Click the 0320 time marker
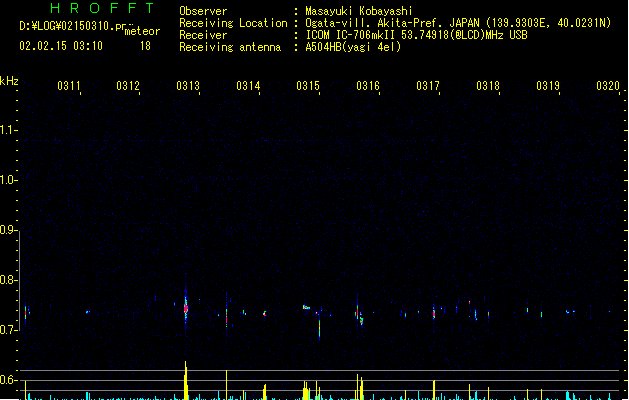Image resolution: width=629 pixels, height=400 pixels. pyautogui.click(x=608, y=86)
